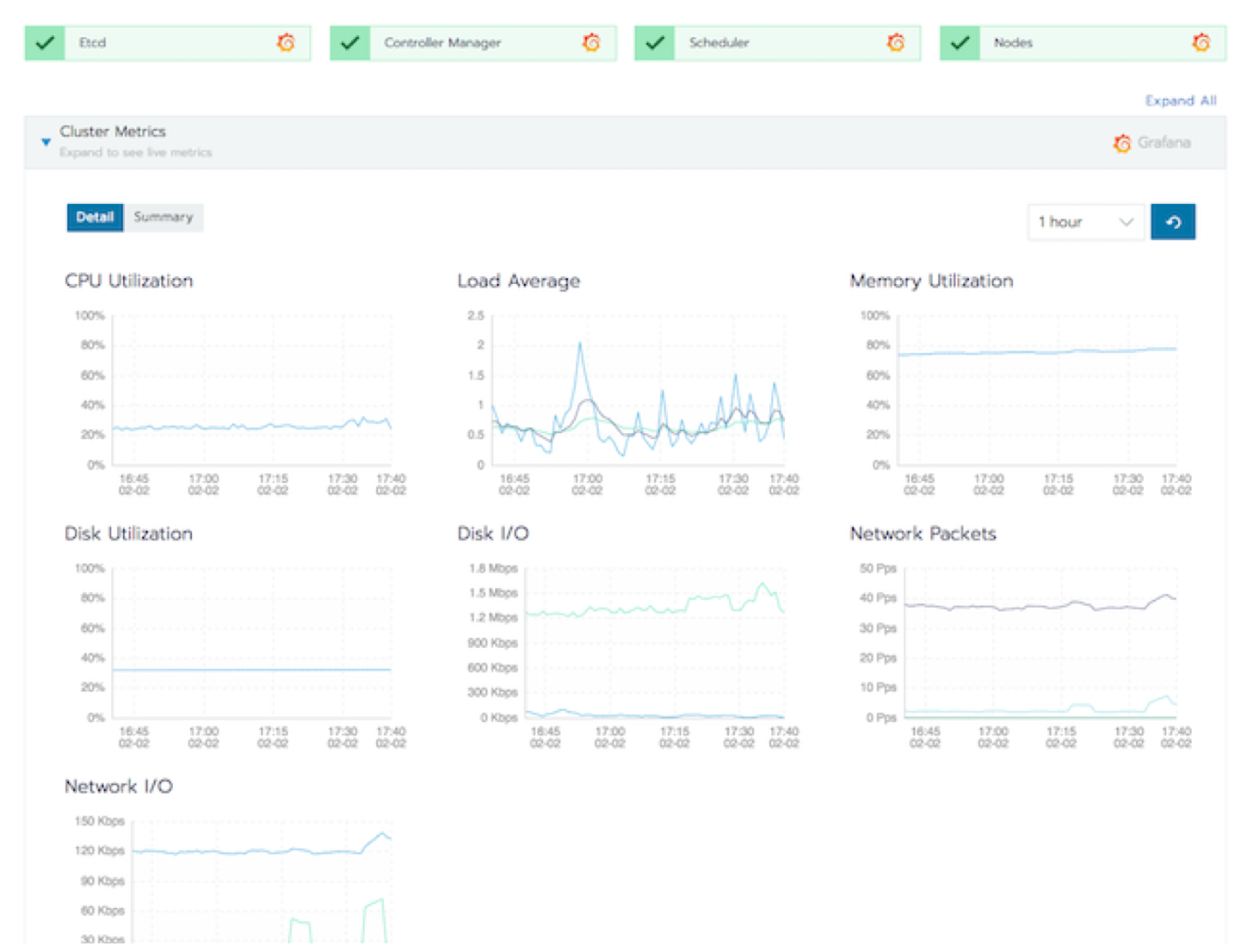Click Expand All link
1253x952 pixels.
1180,101
